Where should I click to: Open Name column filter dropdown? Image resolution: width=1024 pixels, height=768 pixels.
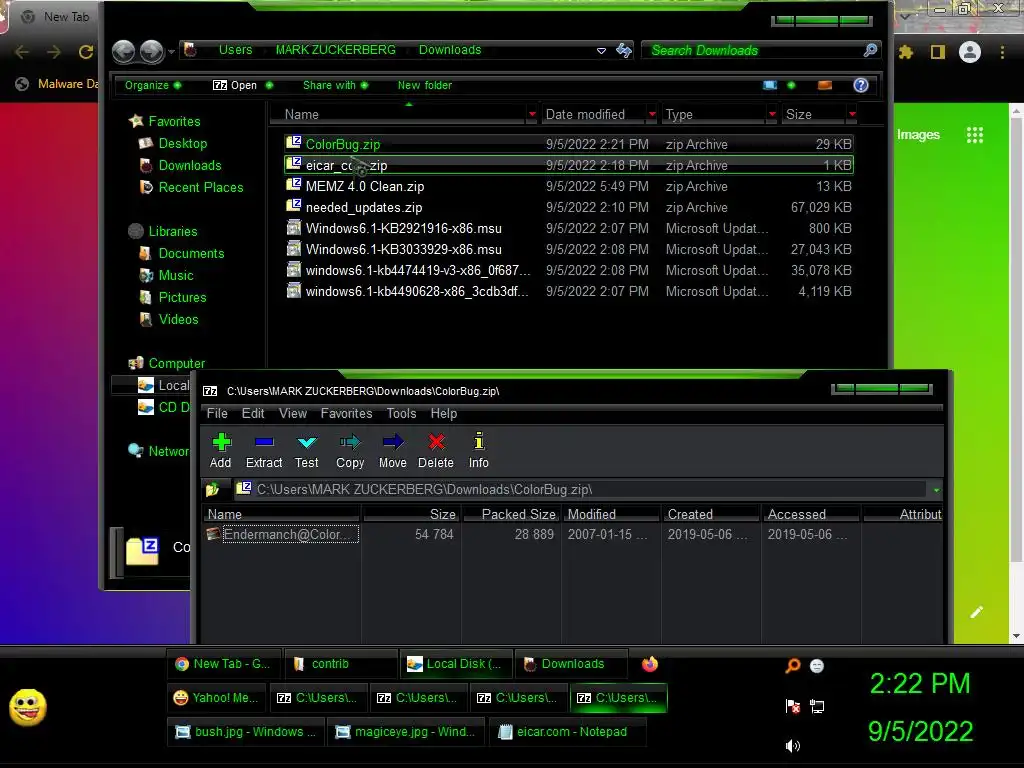coord(532,114)
